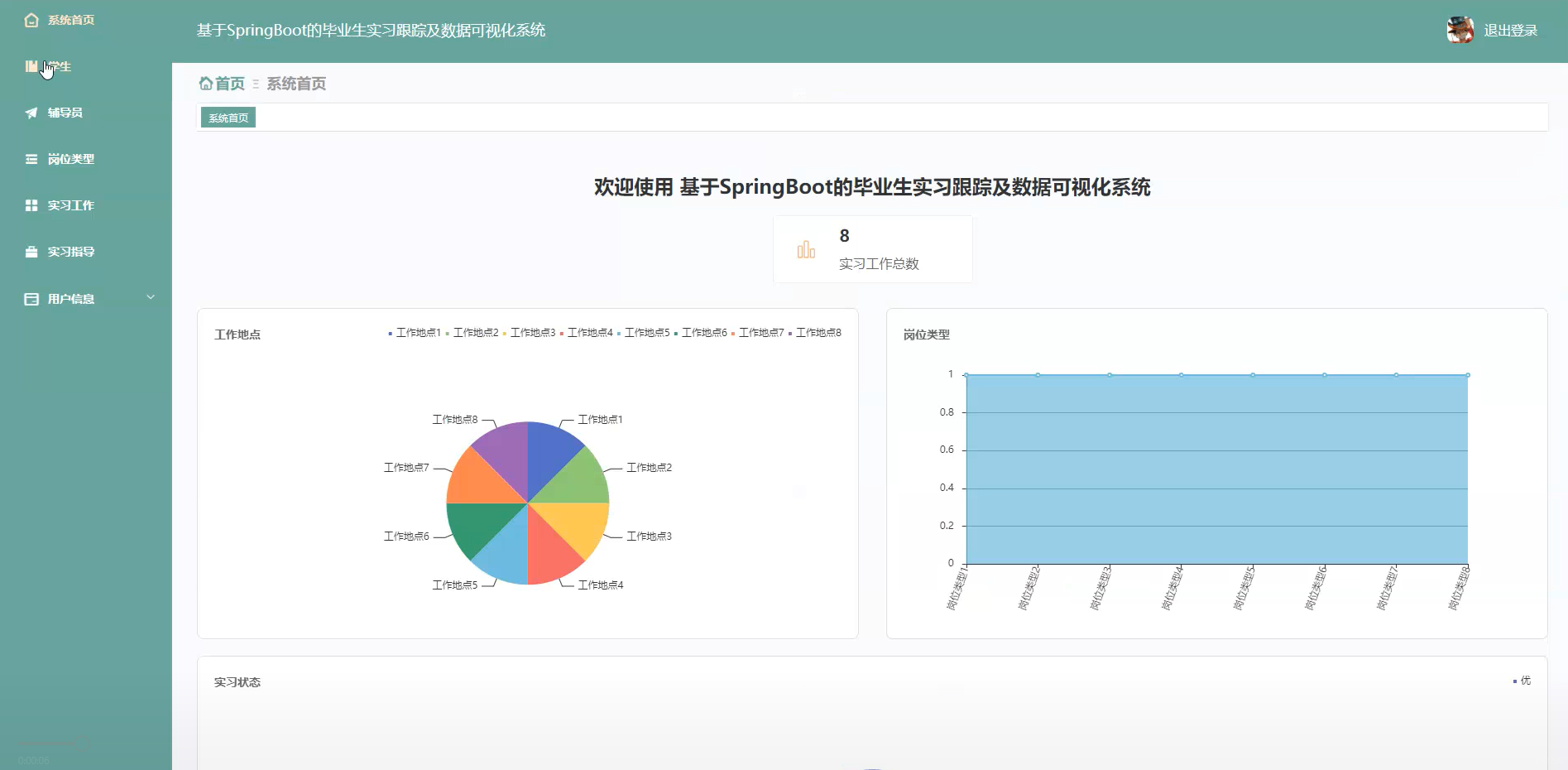Toggle the 工作地点5 legend item
The height and width of the screenshot is (770, 1568).
(643, 333)
